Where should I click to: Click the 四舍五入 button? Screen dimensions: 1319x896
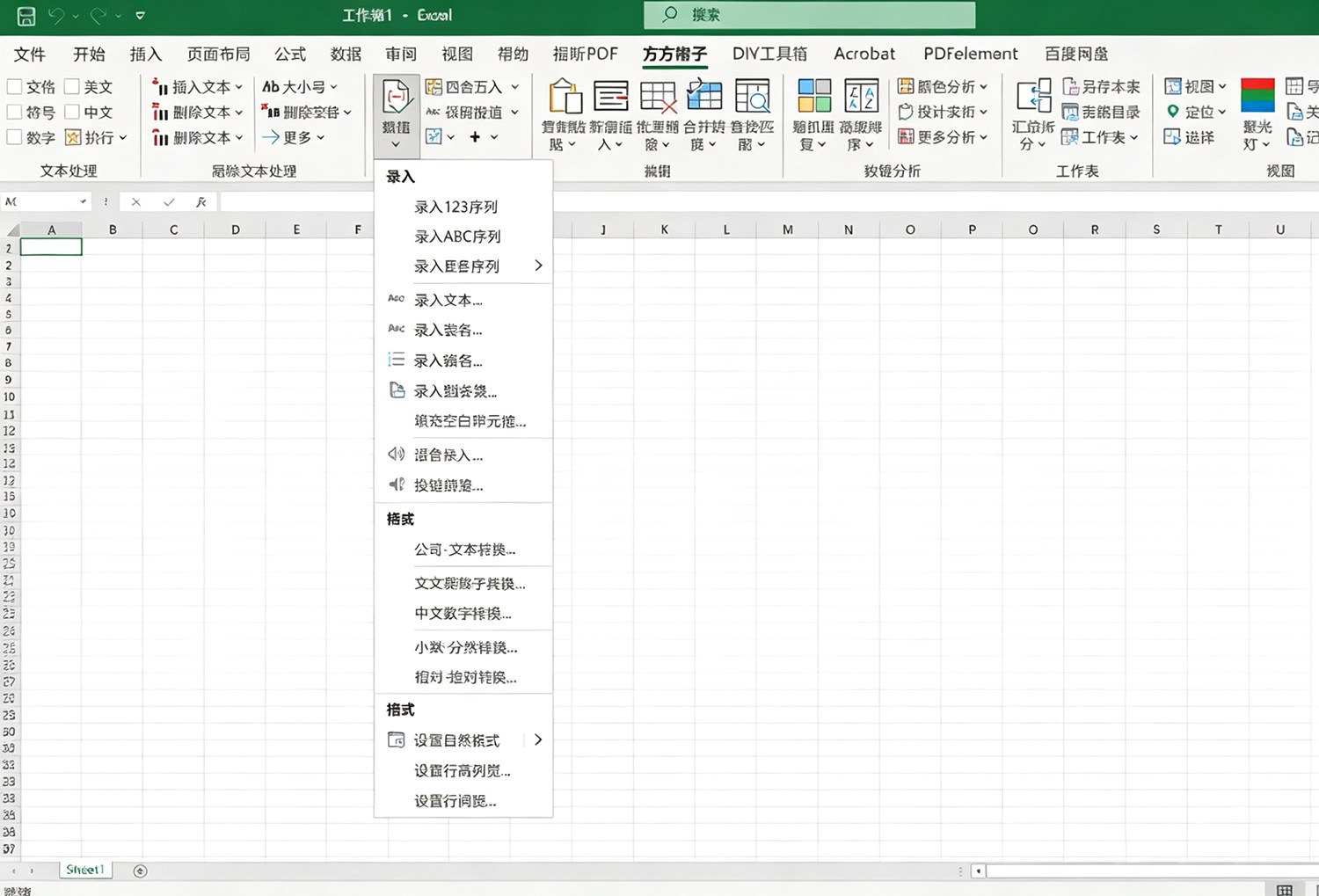(472, 87)
